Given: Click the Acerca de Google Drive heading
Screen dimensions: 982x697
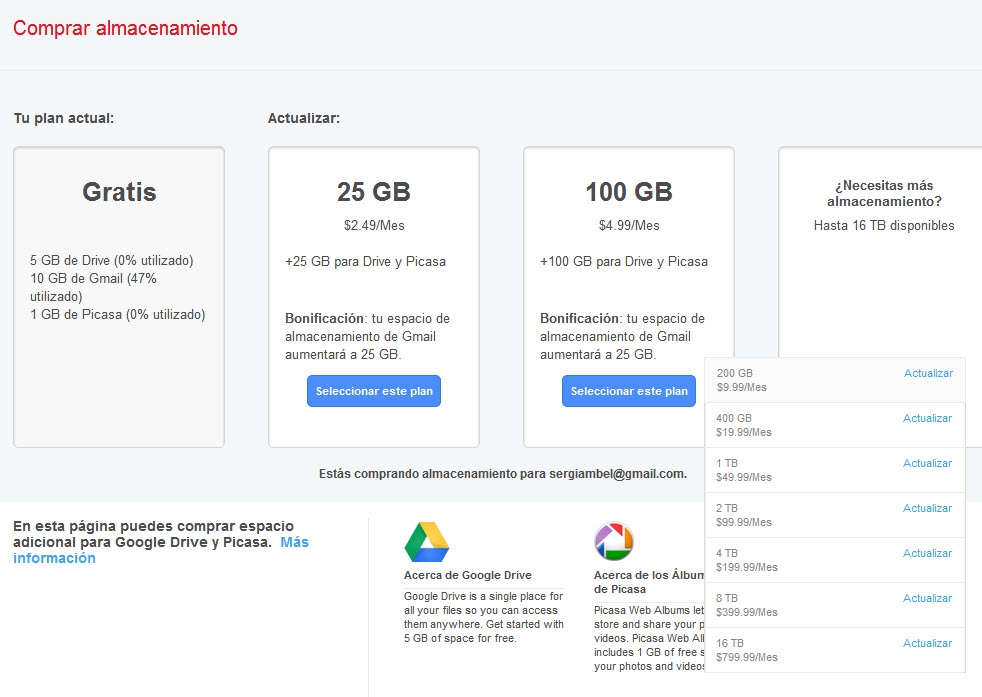Looking at the screenshot, I should click(468, 575).
